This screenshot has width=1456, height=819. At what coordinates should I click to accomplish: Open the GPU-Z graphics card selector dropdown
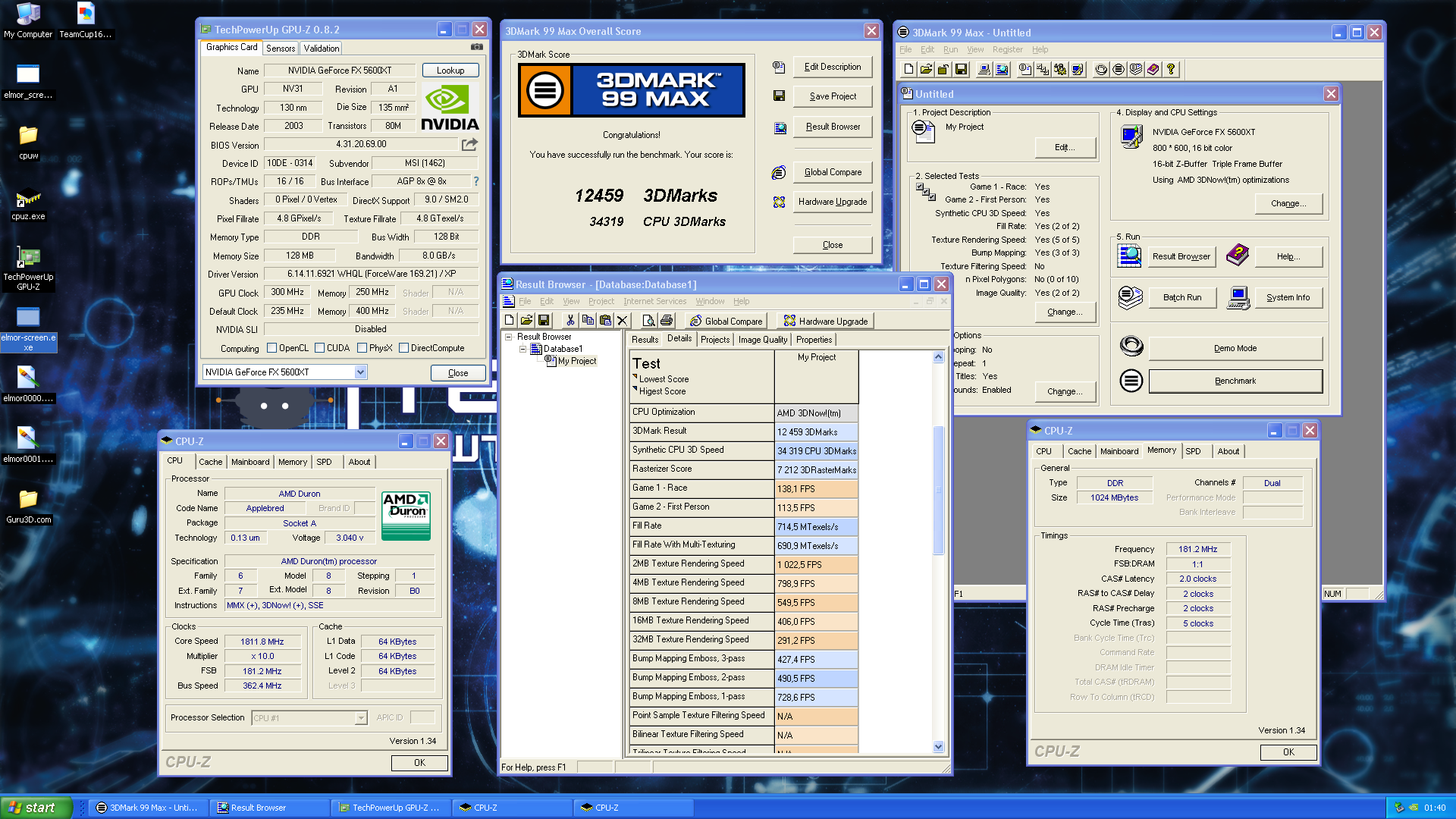361,372
